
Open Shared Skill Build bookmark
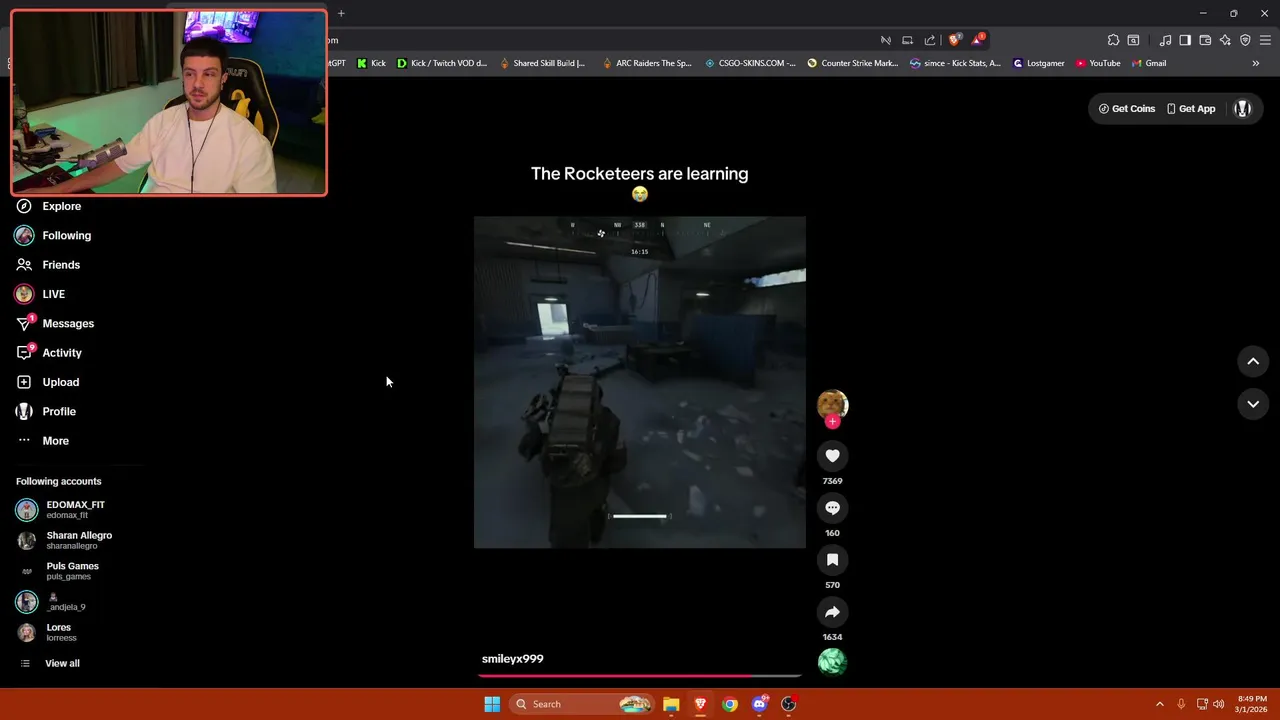[x=542, y=63]
